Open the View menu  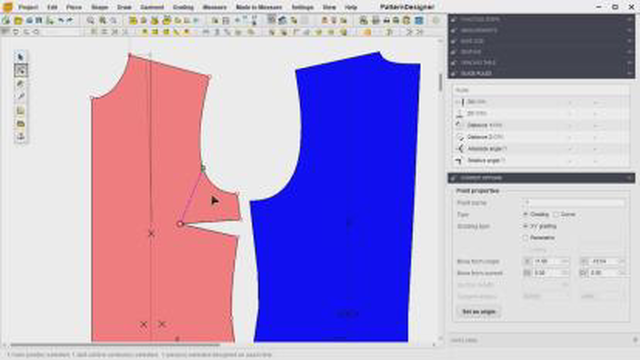point(329,7)
